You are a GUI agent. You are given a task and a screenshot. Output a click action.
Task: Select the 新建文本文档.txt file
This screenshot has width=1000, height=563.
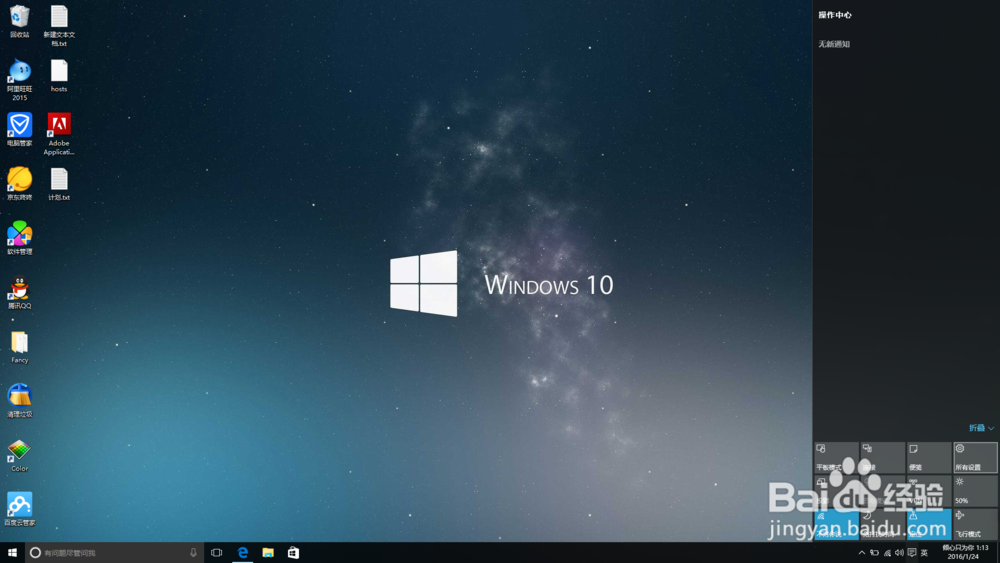point(59,26)
